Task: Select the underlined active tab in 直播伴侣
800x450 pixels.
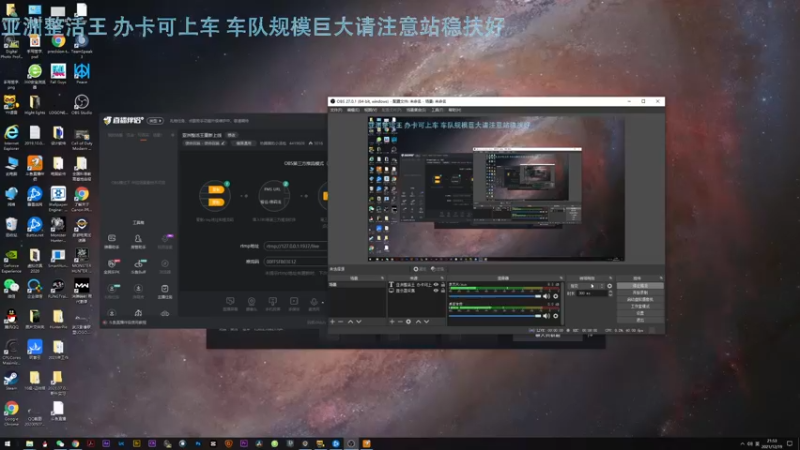Action: [144, 136]
